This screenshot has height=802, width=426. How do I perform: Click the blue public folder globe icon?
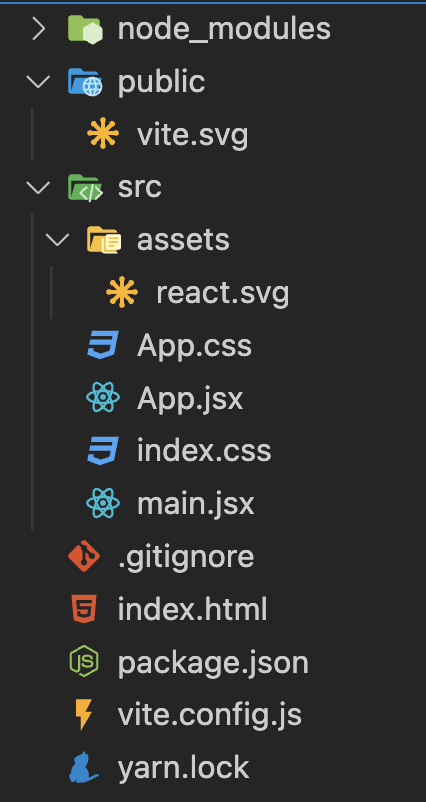click(85, 82)
